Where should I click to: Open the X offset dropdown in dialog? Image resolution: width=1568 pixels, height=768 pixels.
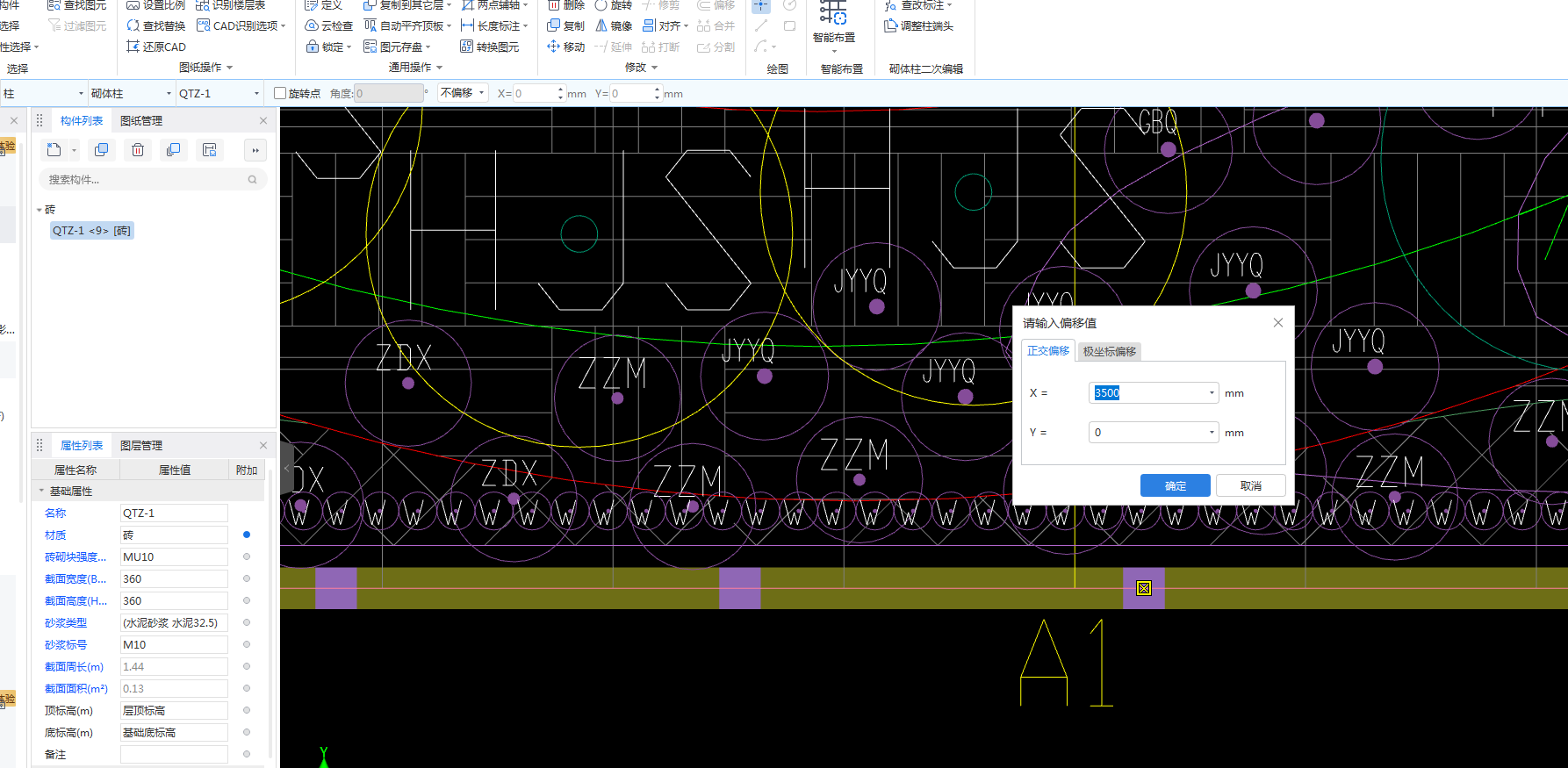(1212, 393)
